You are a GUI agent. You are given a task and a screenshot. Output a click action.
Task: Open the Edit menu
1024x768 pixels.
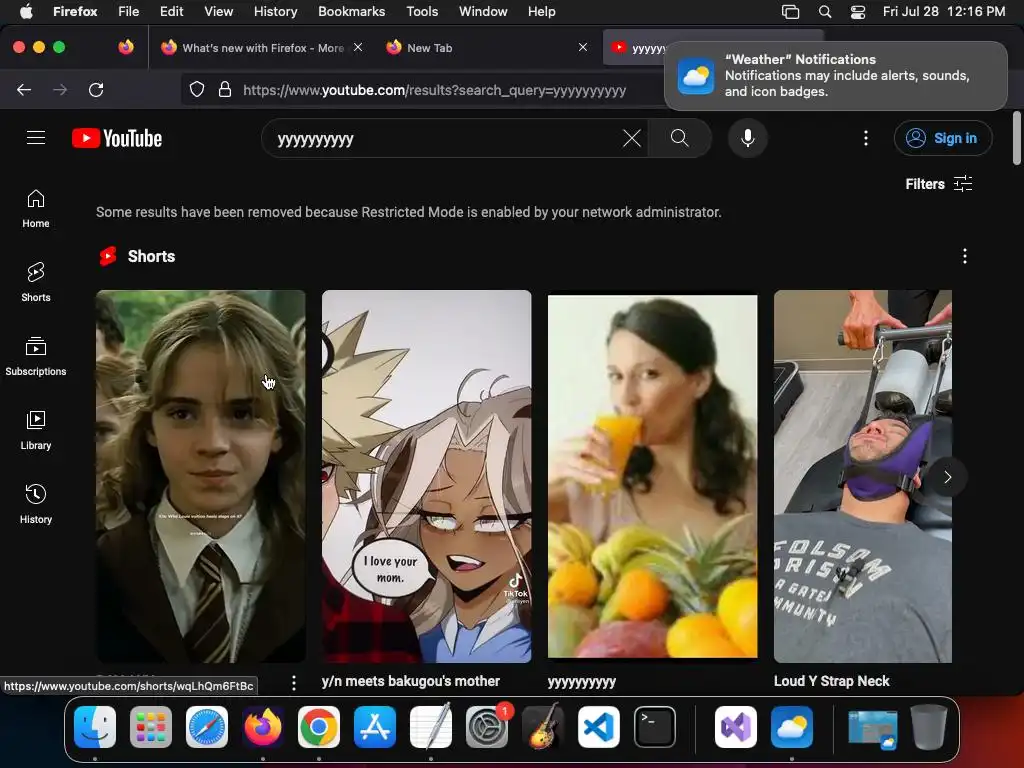(171, 11)
